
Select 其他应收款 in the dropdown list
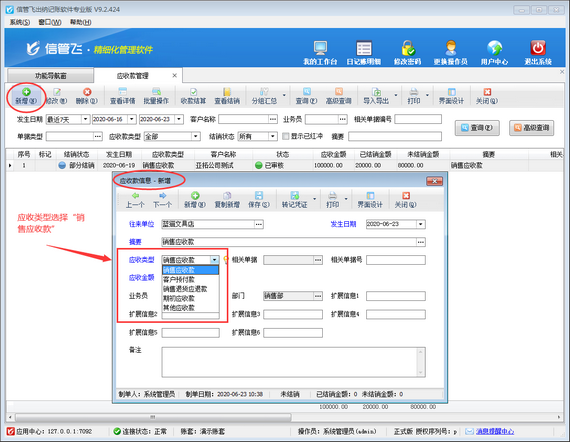point(190,308)
